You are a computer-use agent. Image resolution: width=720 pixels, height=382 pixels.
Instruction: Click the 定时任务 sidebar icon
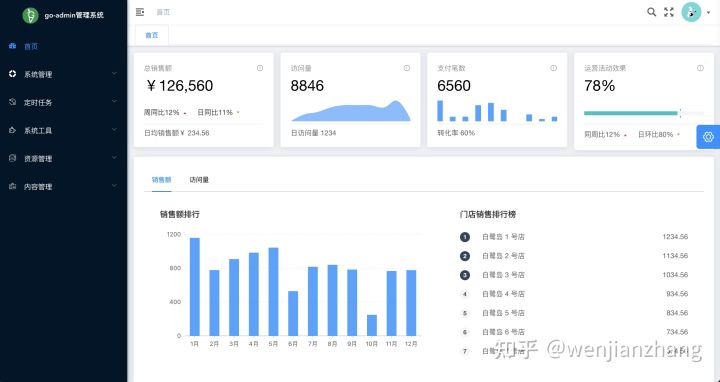(x=12, y=102)
